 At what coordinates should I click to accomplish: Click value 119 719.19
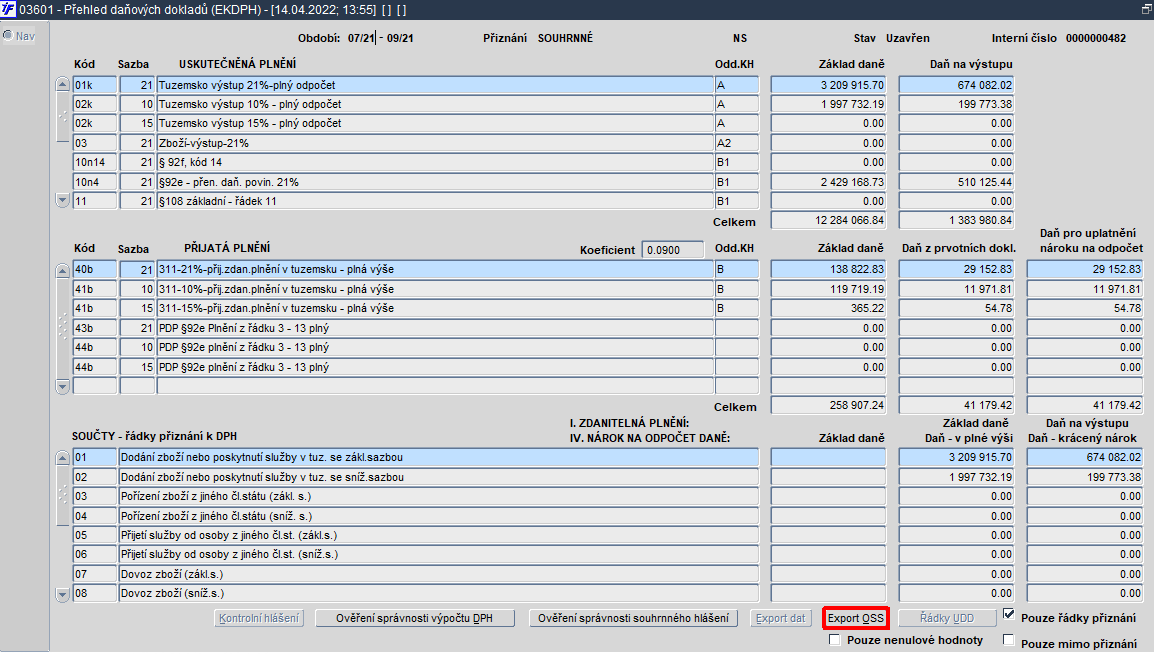(x=828, y=289)
